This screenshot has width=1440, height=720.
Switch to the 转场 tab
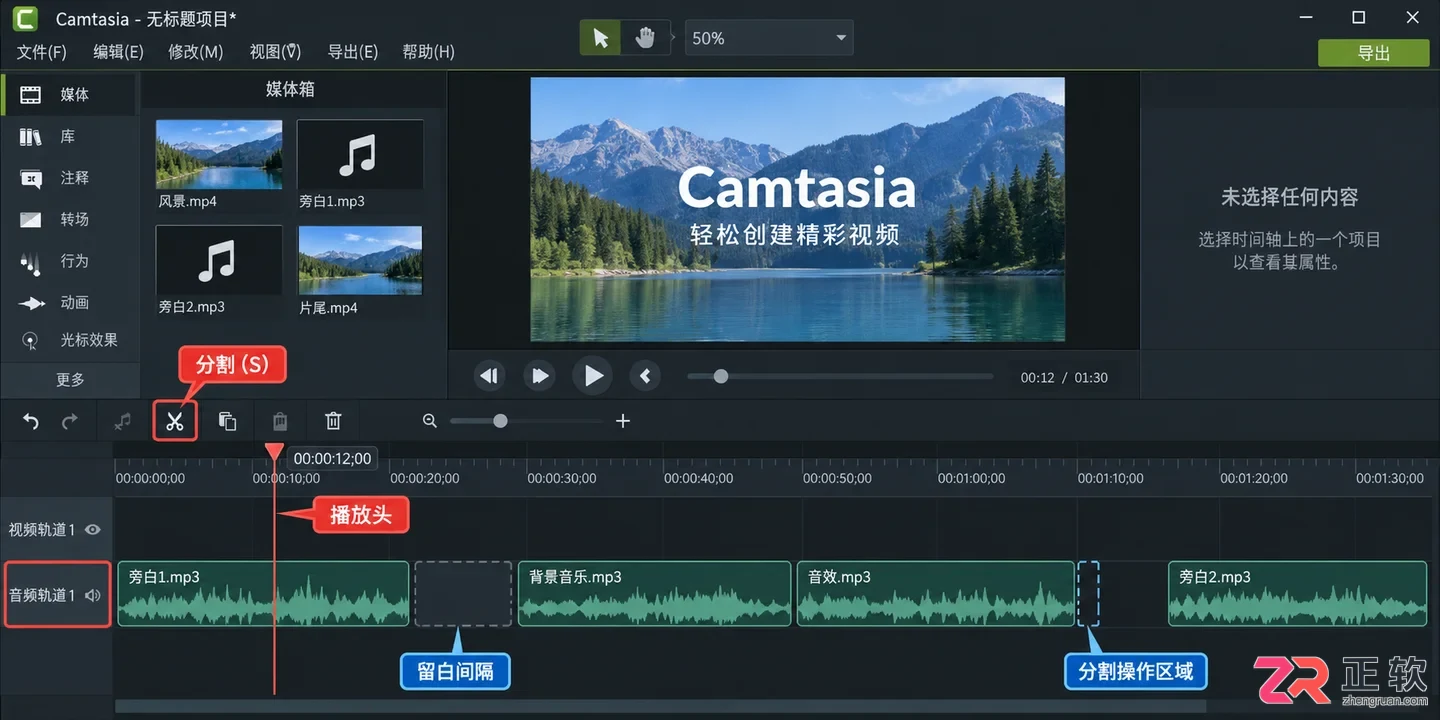(x=70, y=219)
